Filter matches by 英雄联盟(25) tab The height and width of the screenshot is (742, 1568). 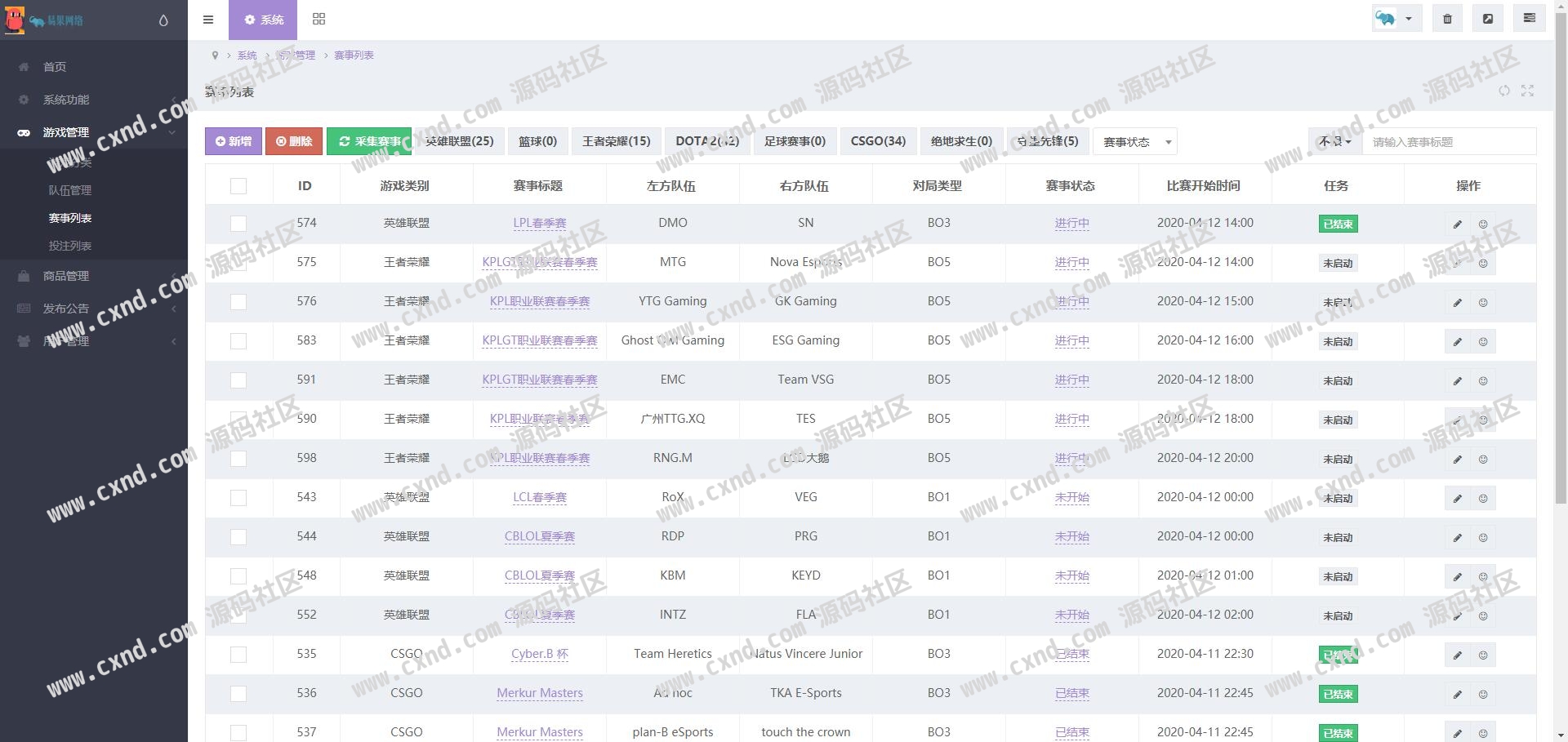click(x=459, y=141)
